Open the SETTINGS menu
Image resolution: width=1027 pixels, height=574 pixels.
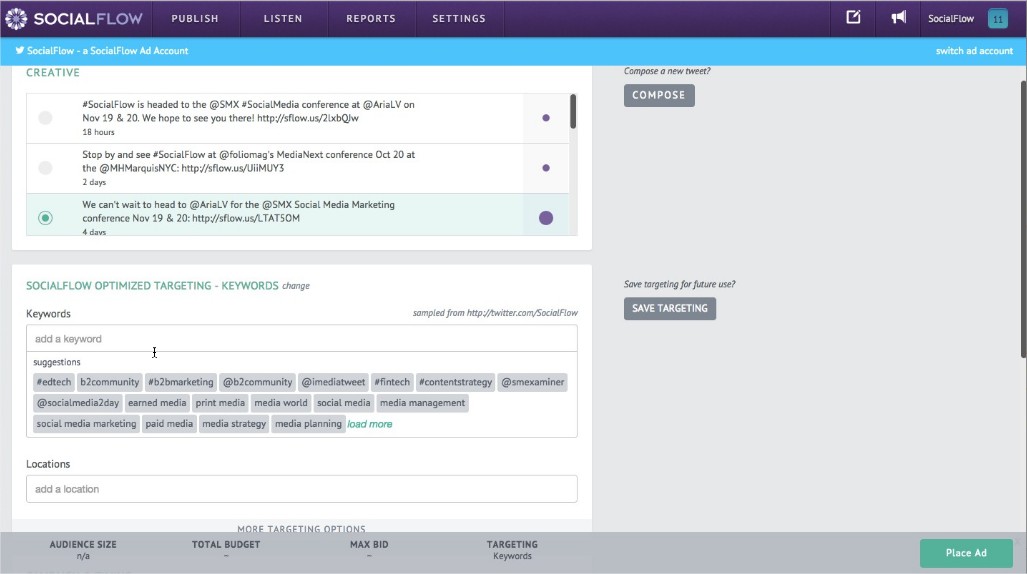[x=459, y=18]
